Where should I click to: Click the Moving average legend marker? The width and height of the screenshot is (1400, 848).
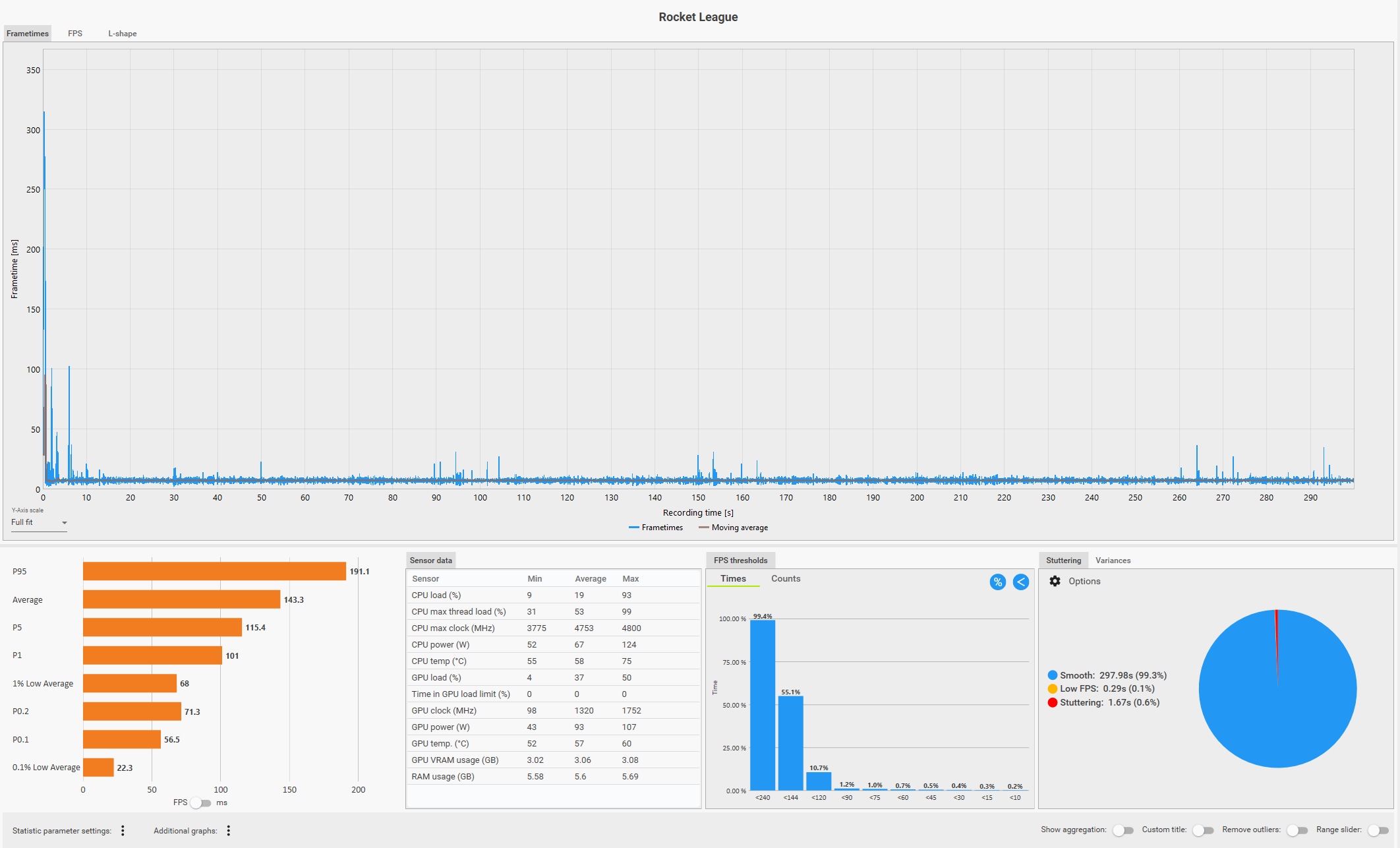pyautogui.click(x=703, y=528)
